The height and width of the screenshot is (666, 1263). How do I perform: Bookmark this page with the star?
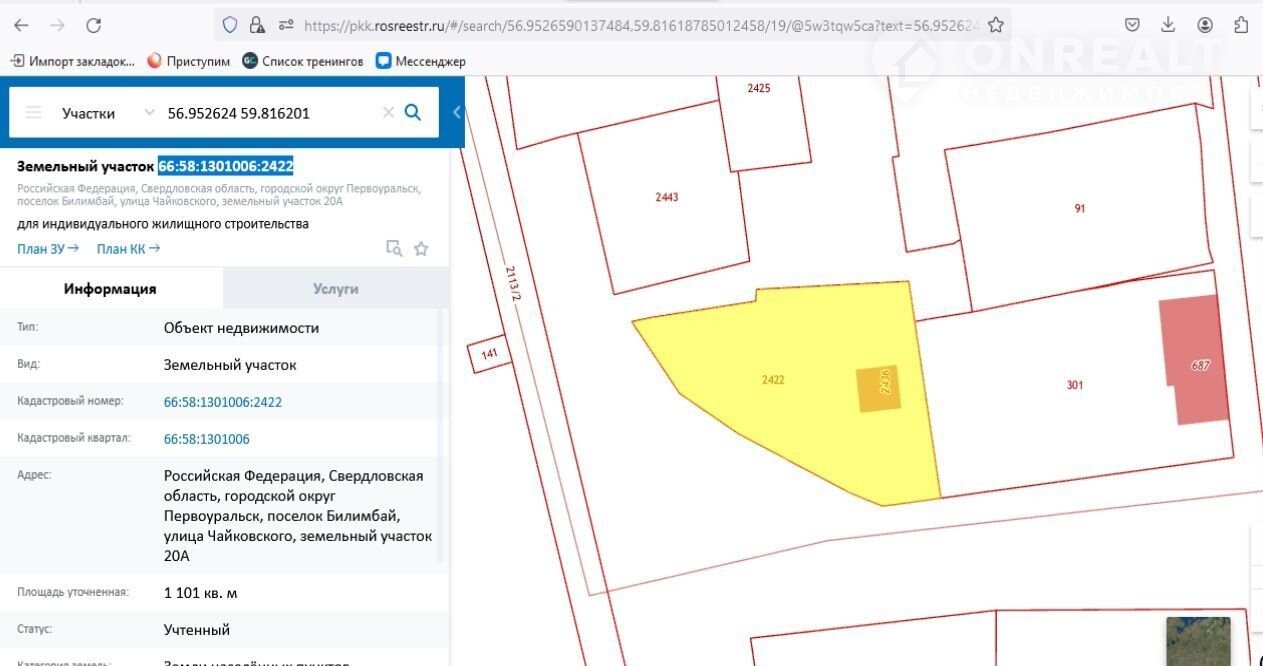click(995, 25)
